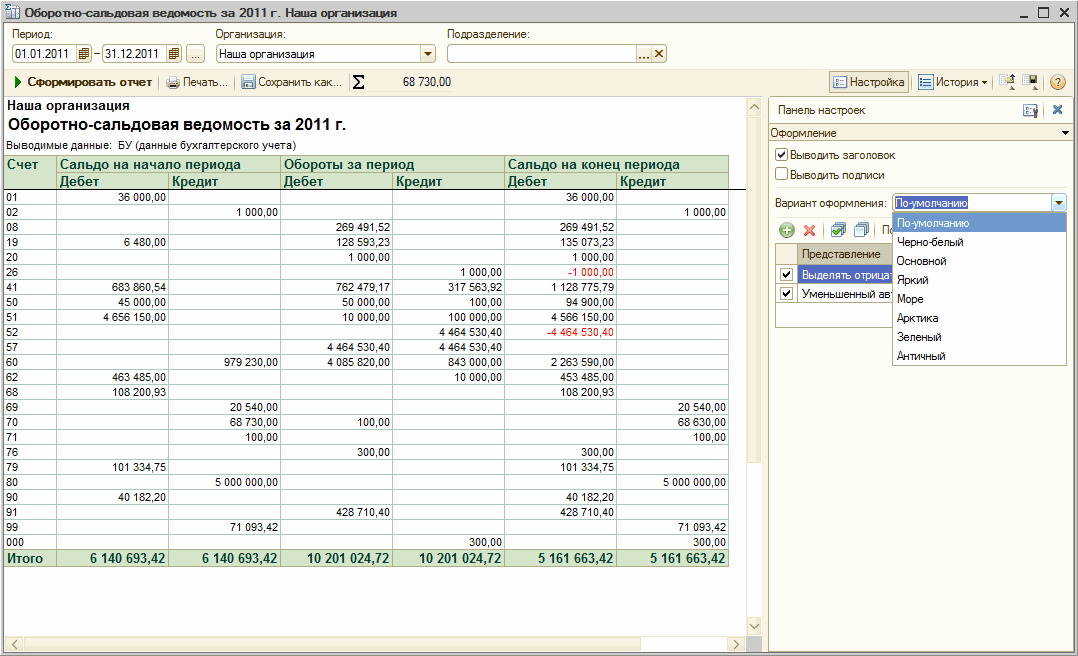
Task: Click the restore settings icon
Action: (1007, 82)
